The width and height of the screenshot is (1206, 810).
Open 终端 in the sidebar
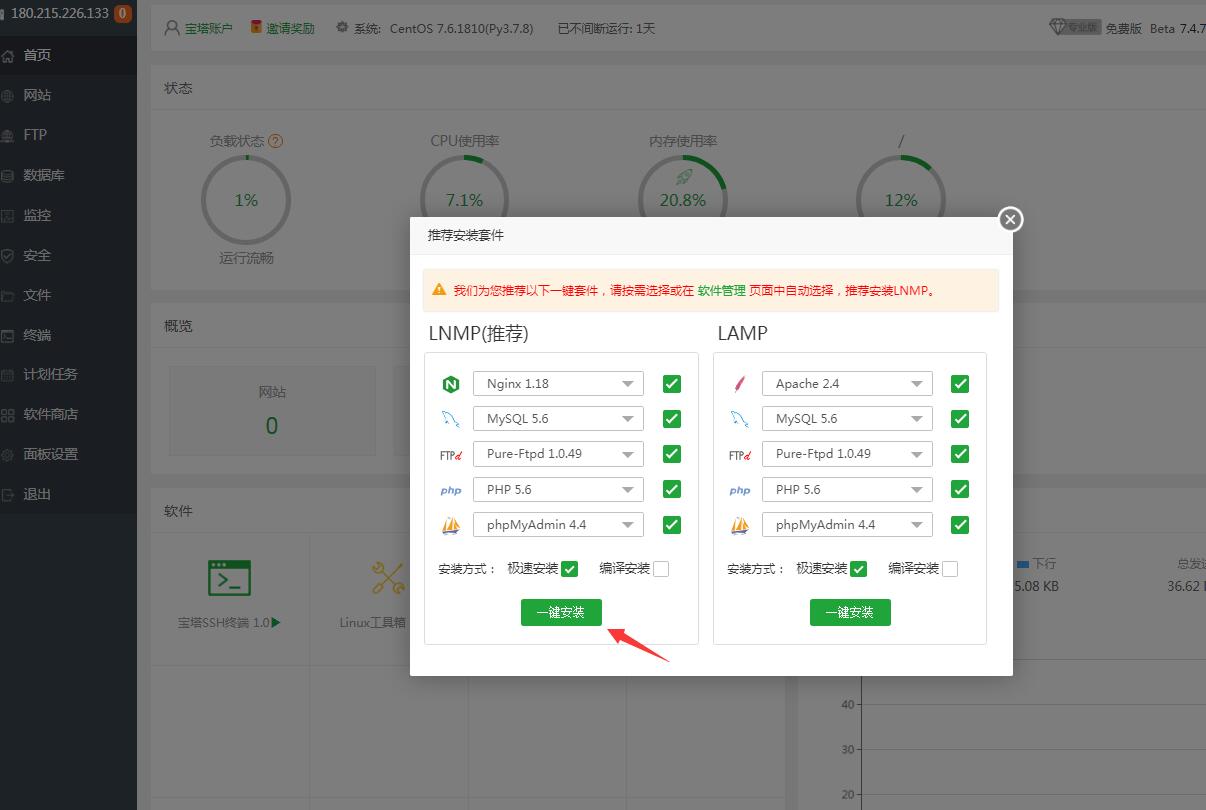[x=68, y=335]
